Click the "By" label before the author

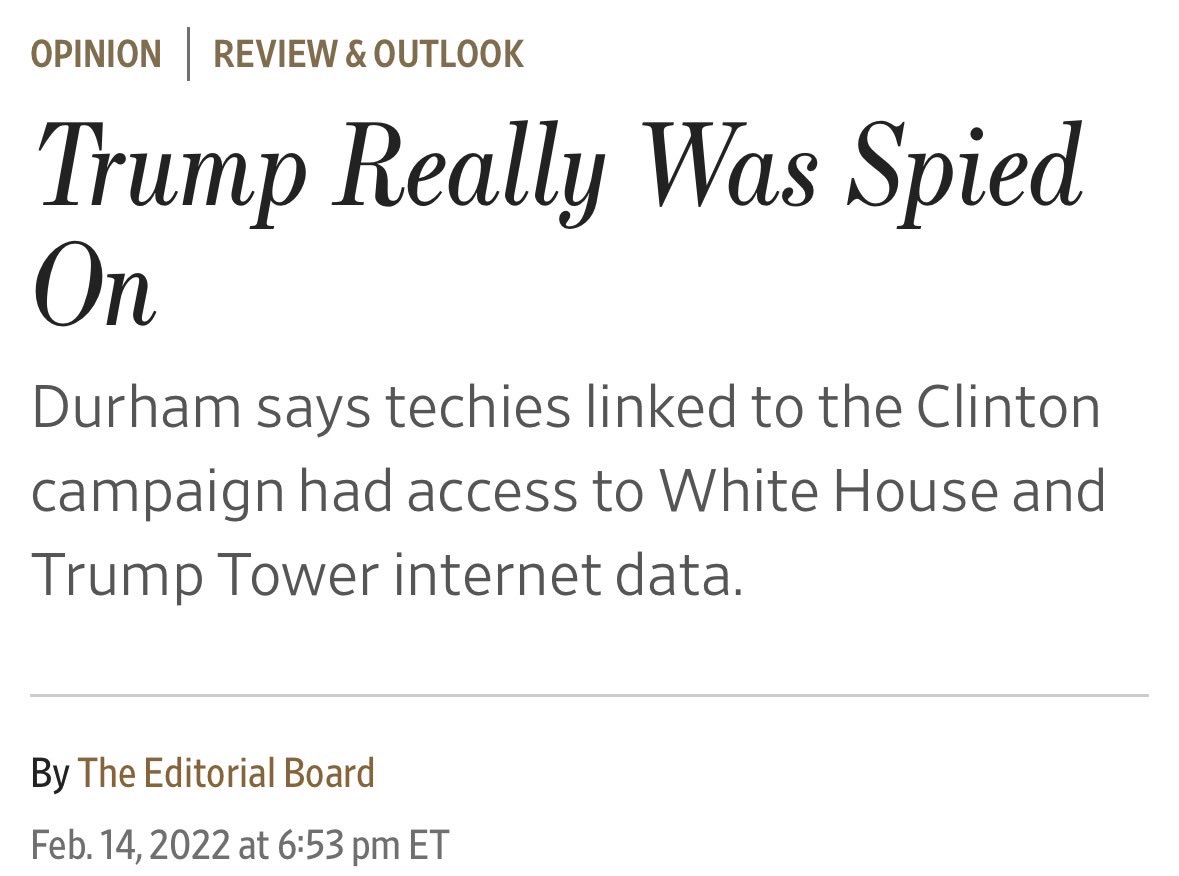tap(49, 773)
